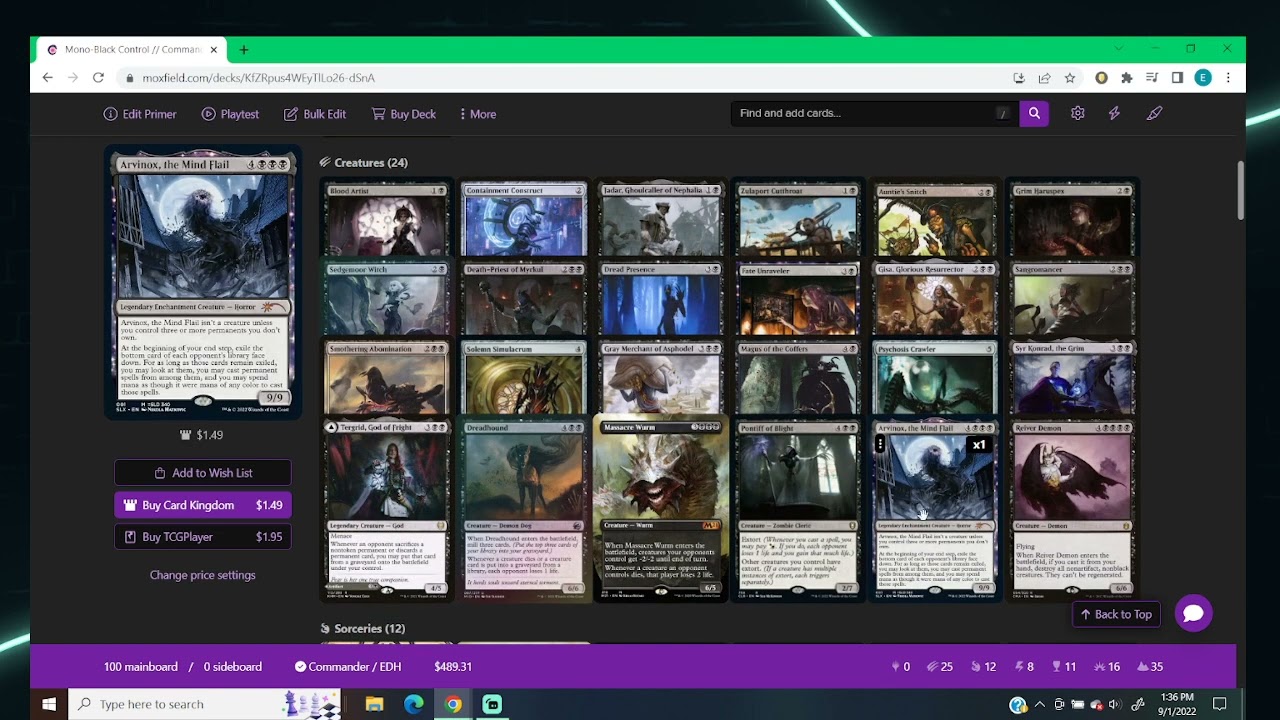Viewport: 1280px width, 720px height.
Task: Open the Windows notification center icon
Action: [x=1219, y=704]
